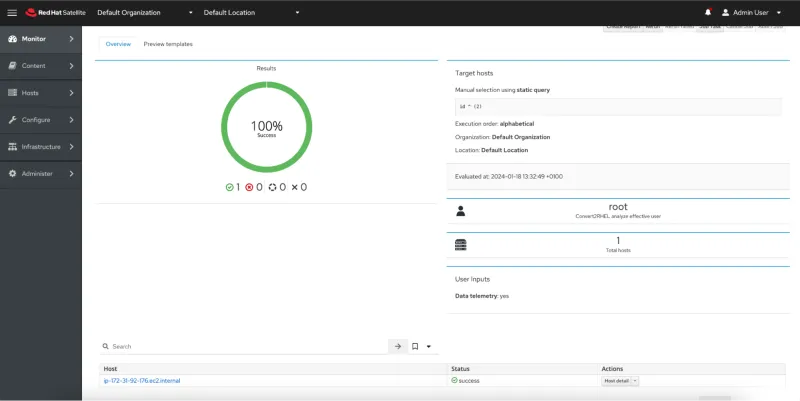
Task: Click the red failed count icon
Action: coord(250,187)
